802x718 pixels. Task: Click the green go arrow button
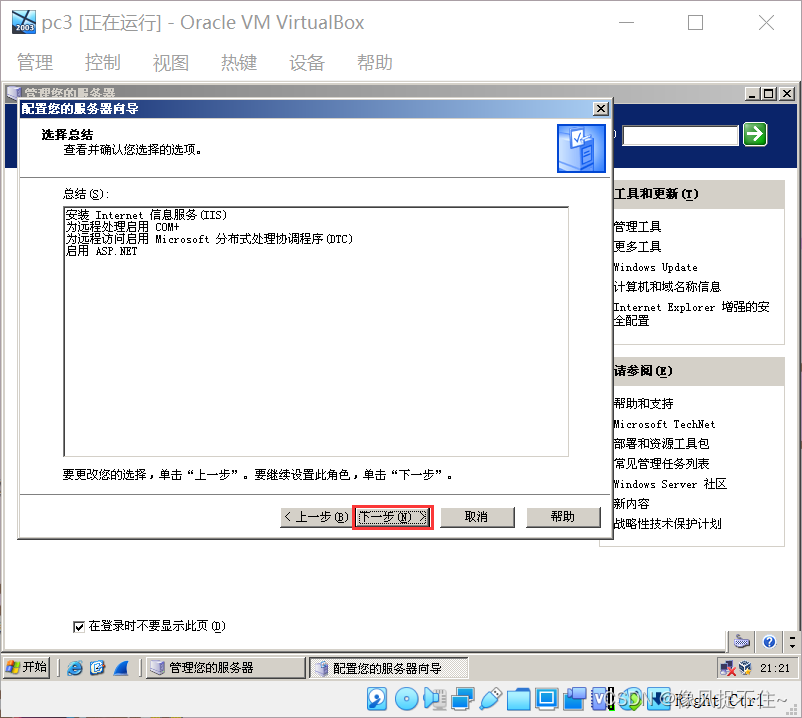point(755,134)
